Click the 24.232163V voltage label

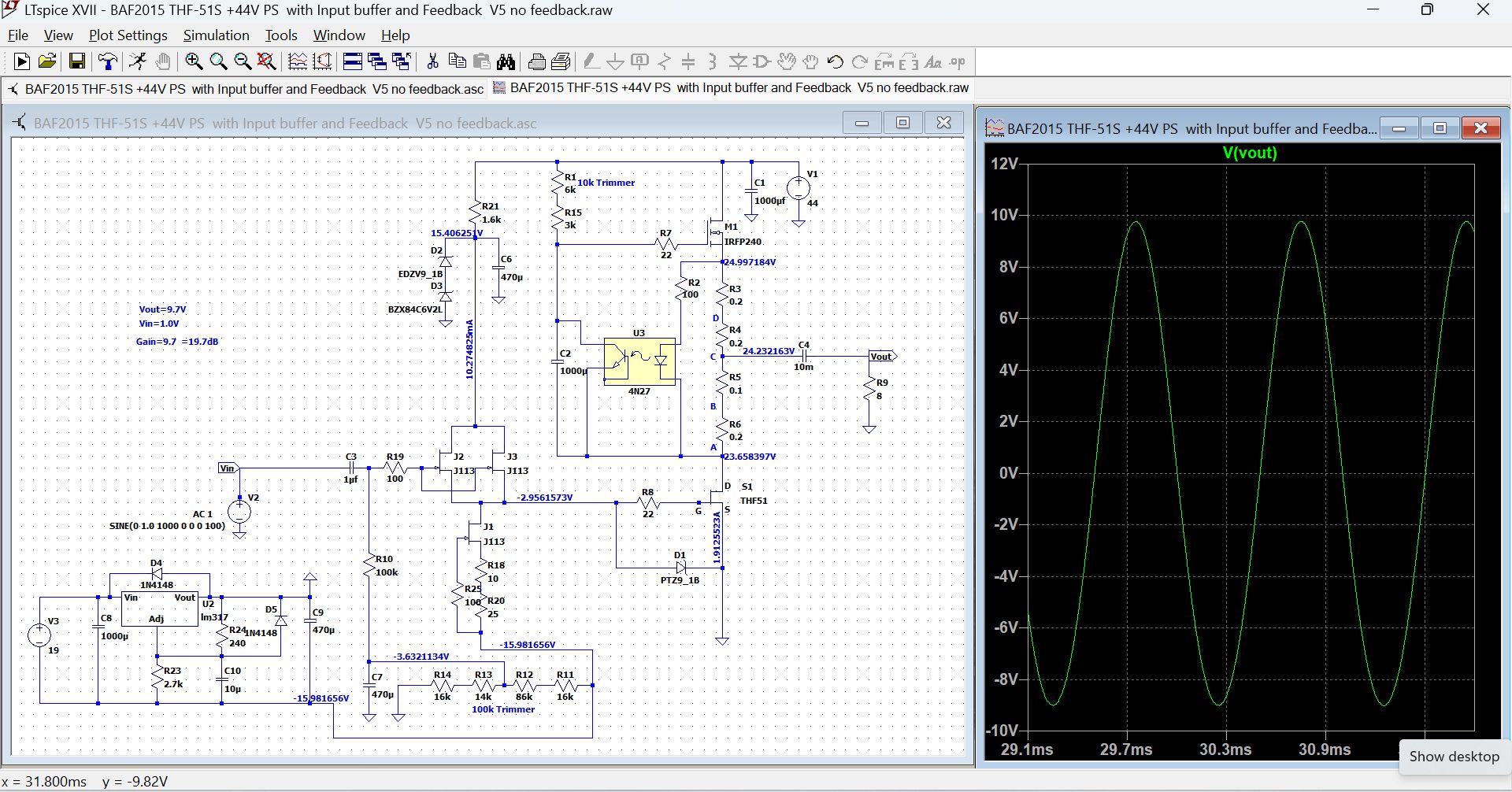(x=769, y=351)
